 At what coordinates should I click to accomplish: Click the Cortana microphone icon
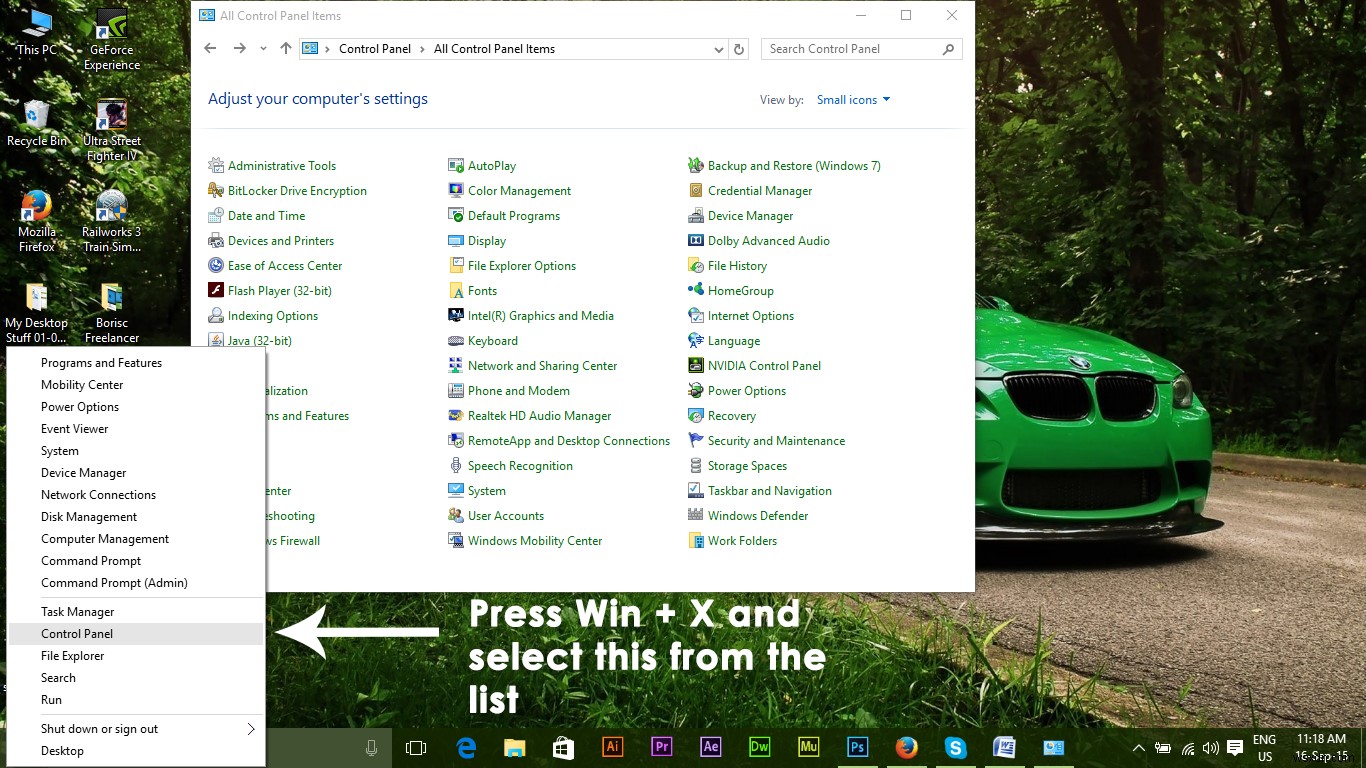pyautogui.click(x=371, y=747)
